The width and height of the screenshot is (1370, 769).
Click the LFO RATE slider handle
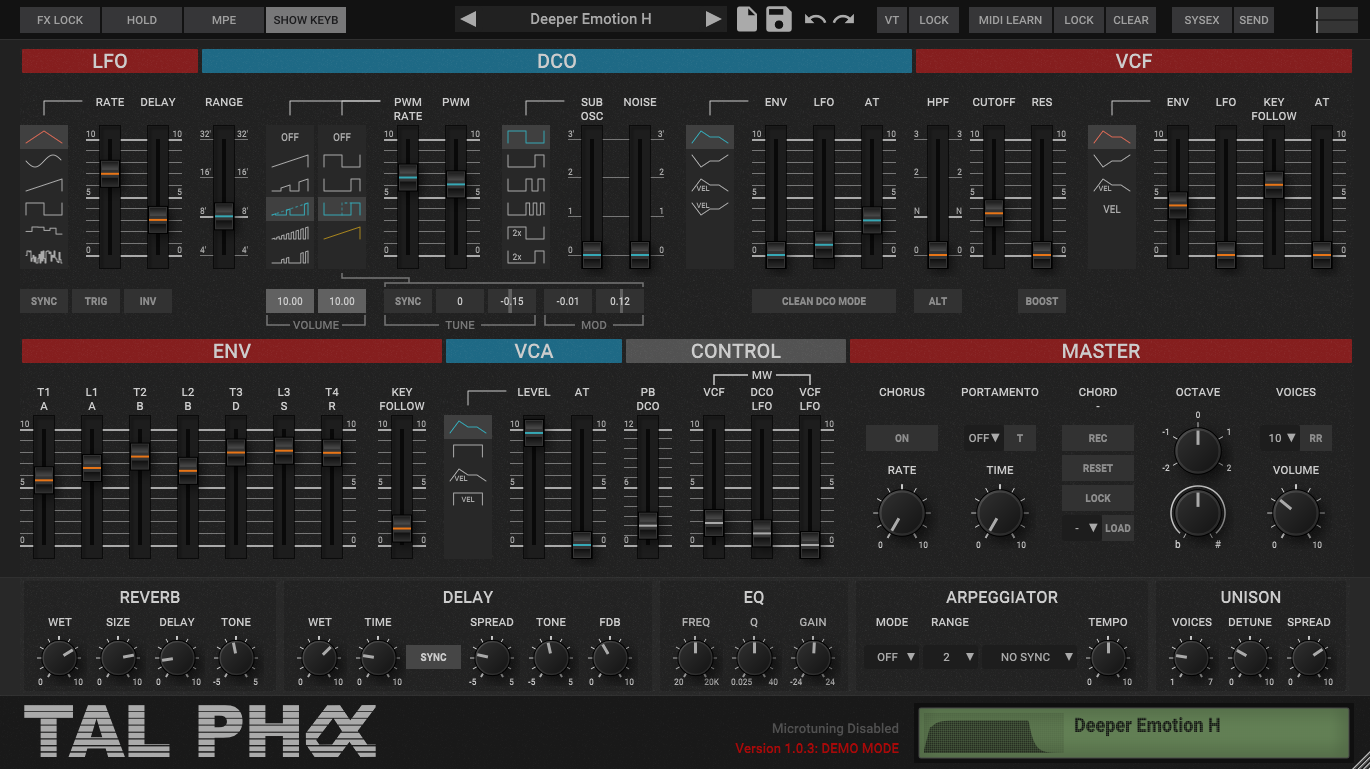click(x=110, y=173)
